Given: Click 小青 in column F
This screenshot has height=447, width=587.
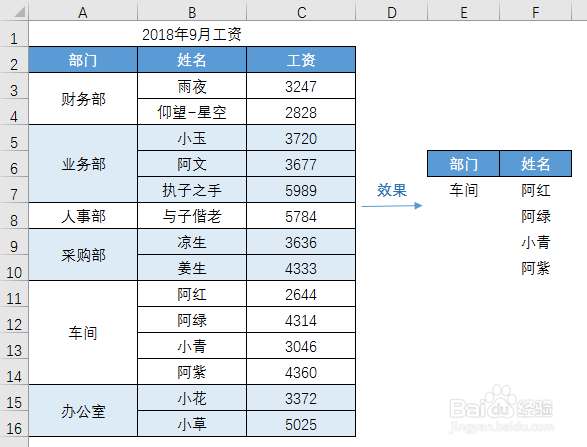Looking at the screenshot, I should tap(535, 242).
